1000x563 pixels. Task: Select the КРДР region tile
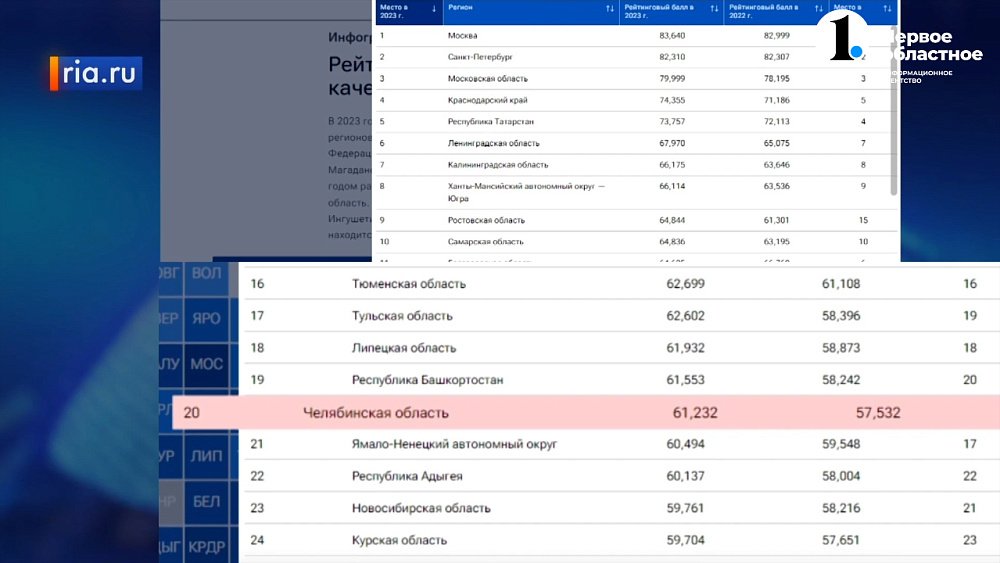pos(207,547)
